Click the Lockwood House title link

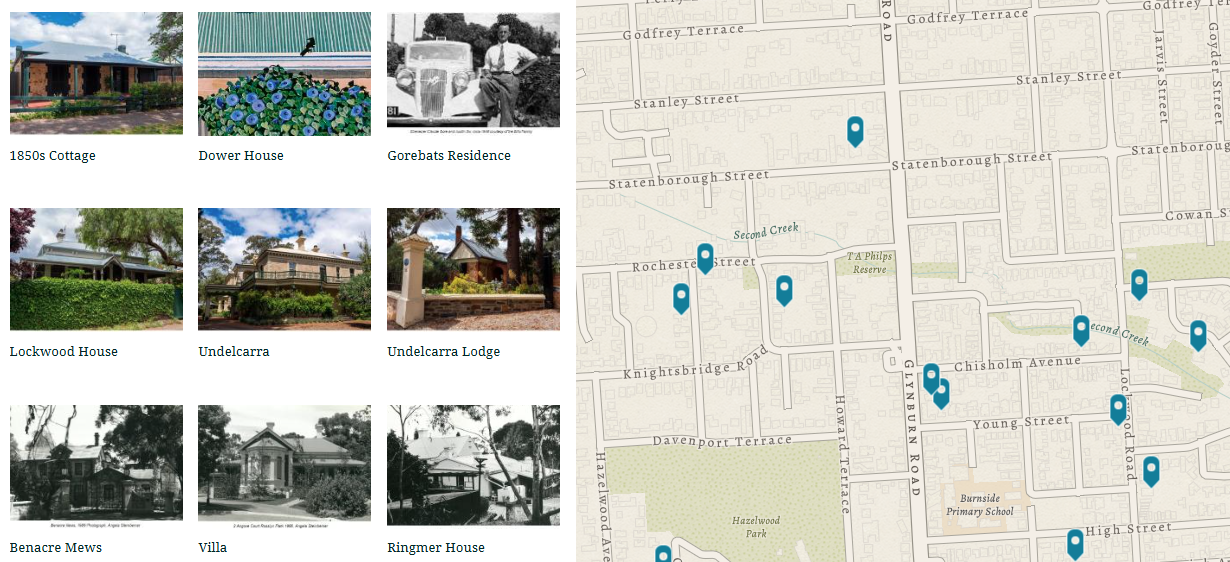point(64,352)
